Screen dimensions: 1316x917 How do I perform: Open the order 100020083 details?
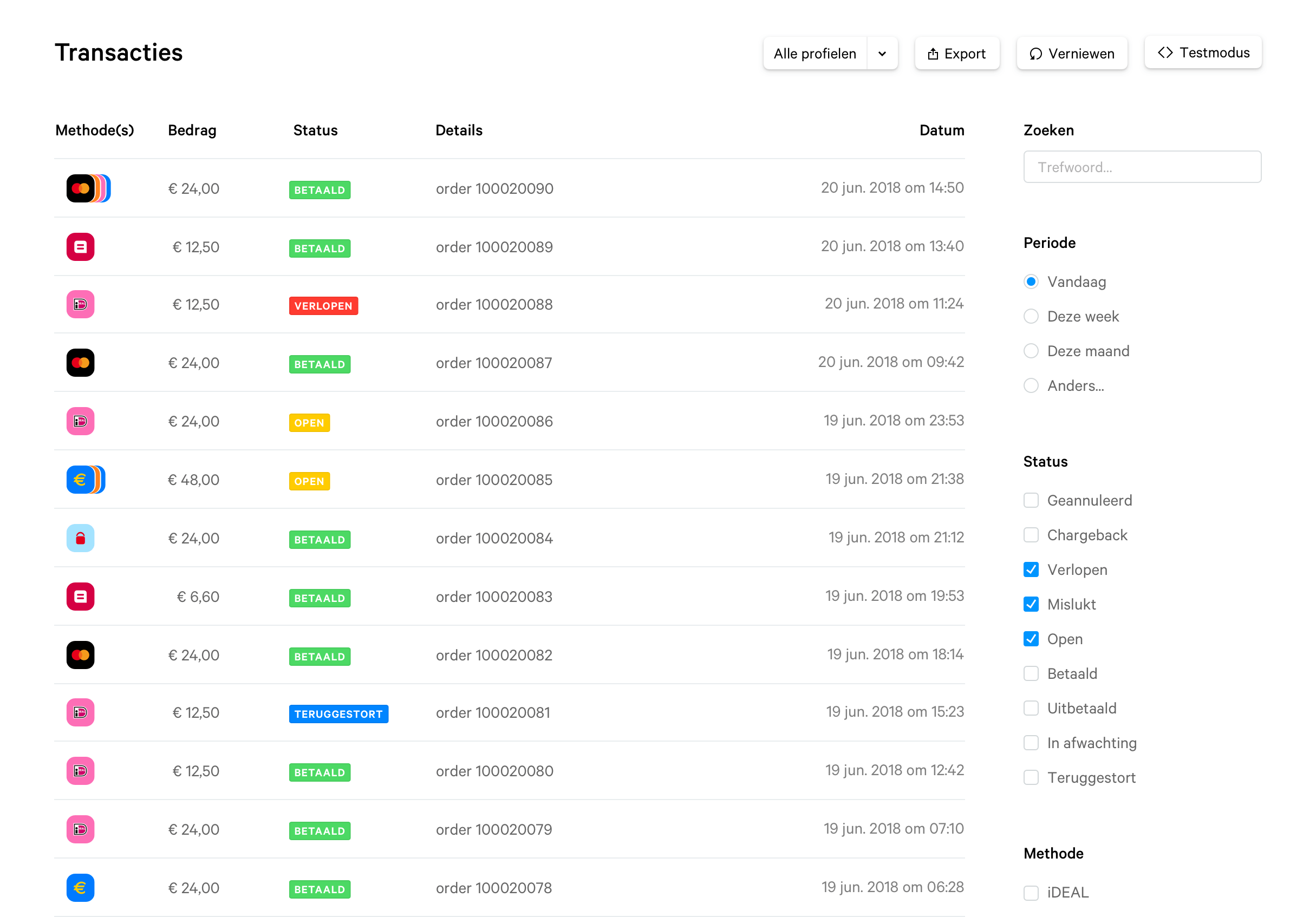pos(494,596)
